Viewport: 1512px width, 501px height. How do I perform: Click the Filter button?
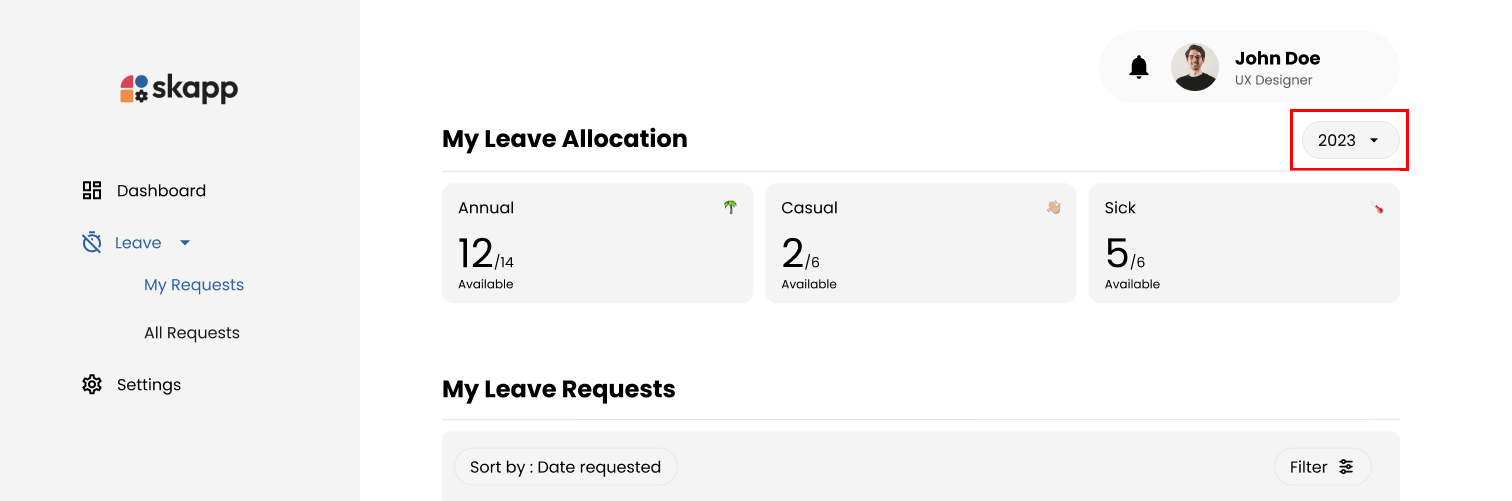point(1321,466)
